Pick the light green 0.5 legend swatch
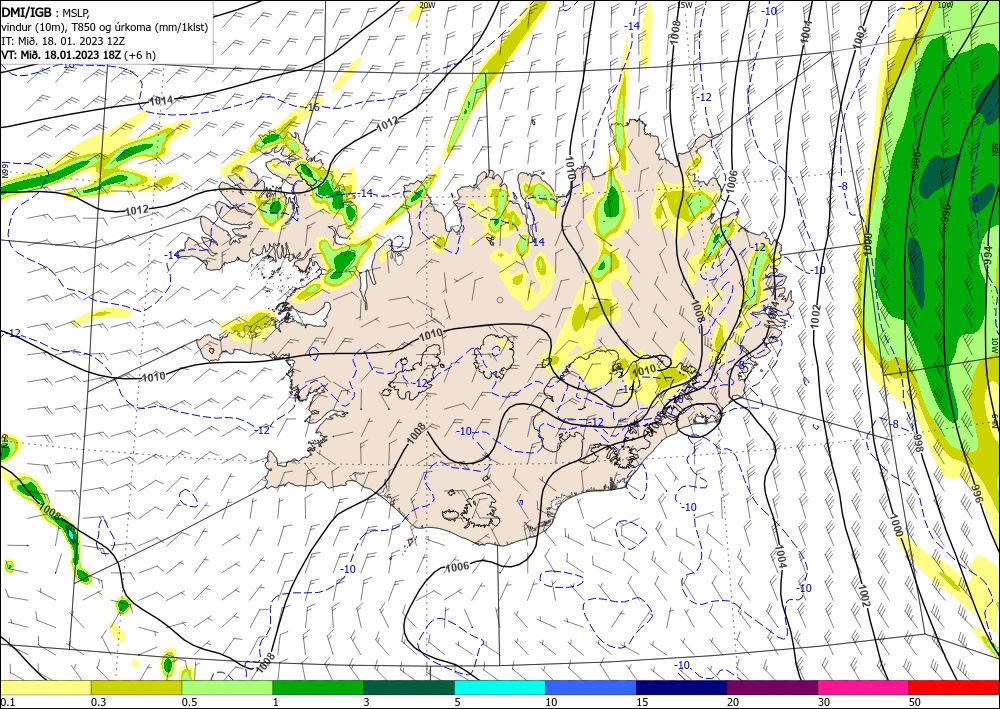 227,687
